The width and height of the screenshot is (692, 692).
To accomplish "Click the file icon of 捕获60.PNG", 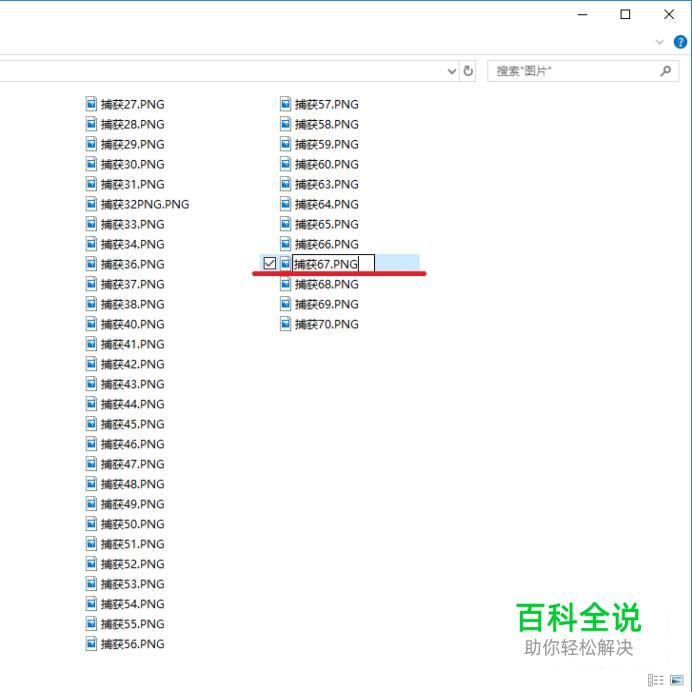I will 286,164.
